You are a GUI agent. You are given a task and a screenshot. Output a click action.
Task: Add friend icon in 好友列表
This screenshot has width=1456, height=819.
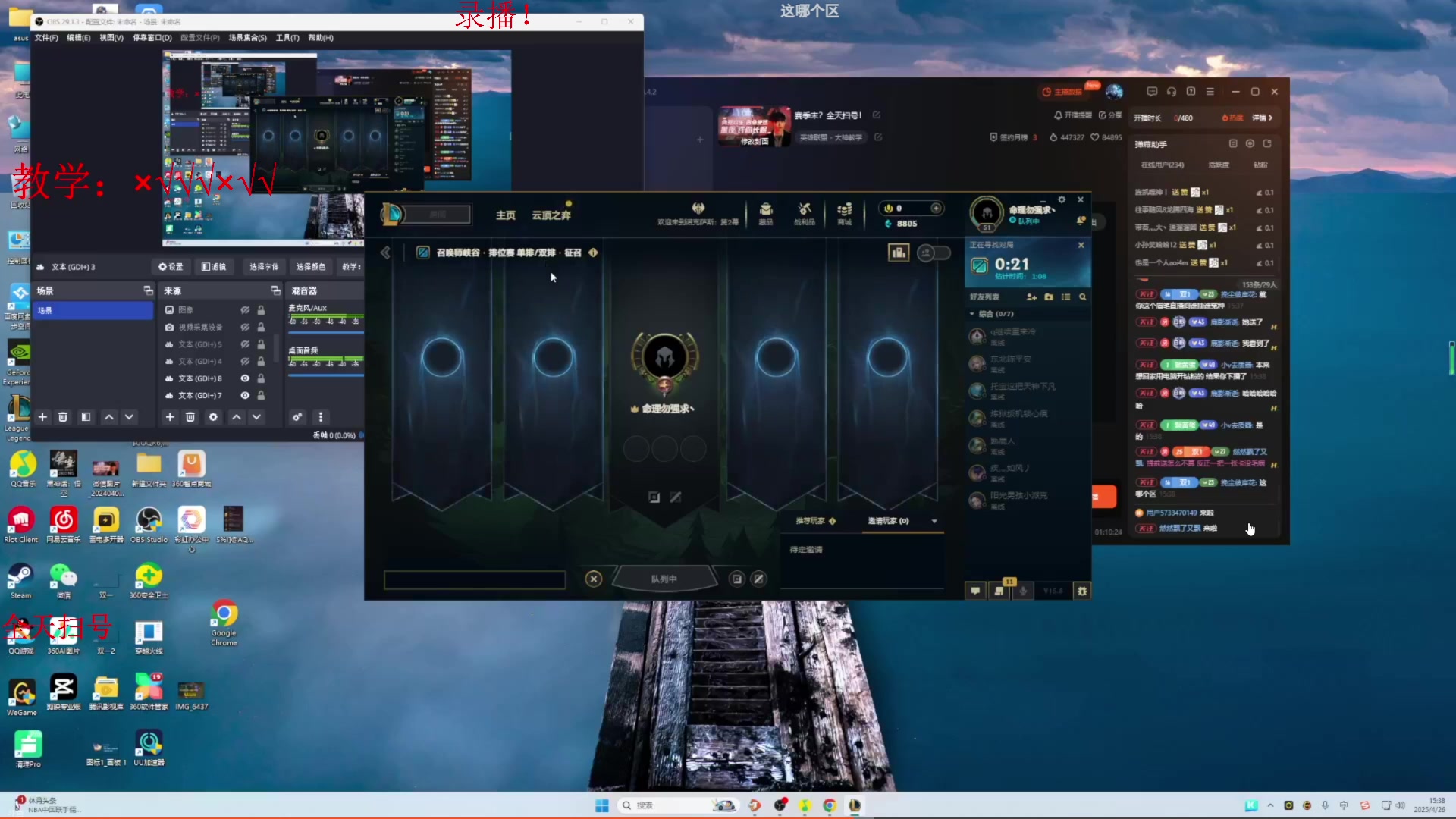click(x=1031, y=297)
